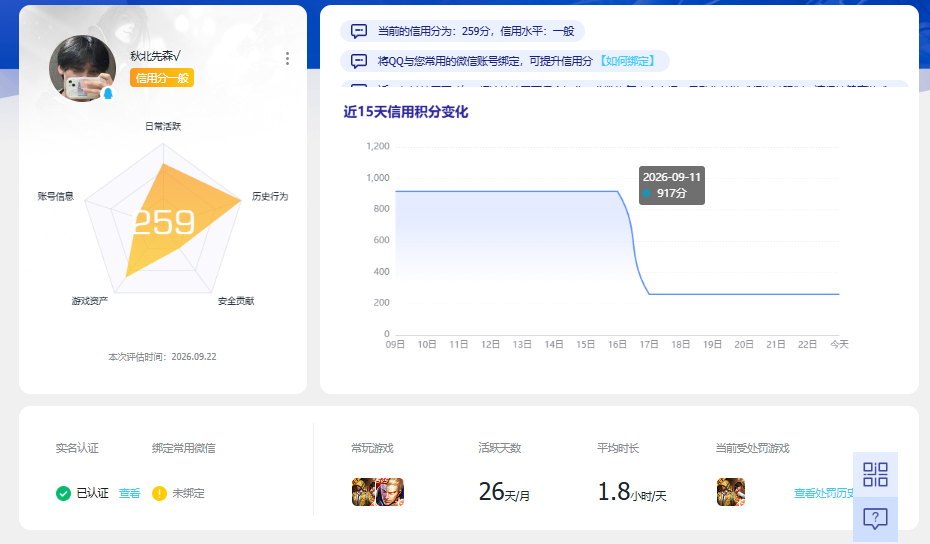Click the QQ penguin badge on avatar
The width and height of the screenshot is (930, 544).
point(108,93)
